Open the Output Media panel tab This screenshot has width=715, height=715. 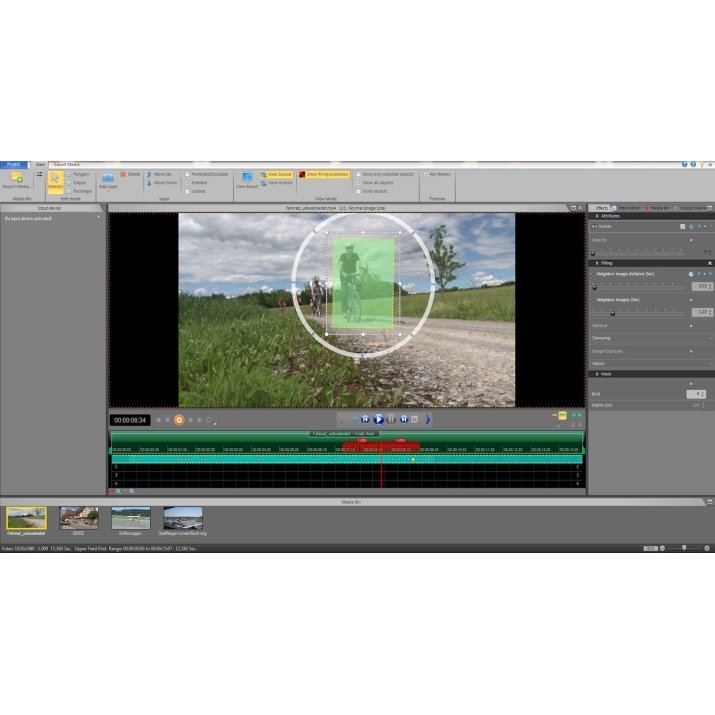coord(690,208)
